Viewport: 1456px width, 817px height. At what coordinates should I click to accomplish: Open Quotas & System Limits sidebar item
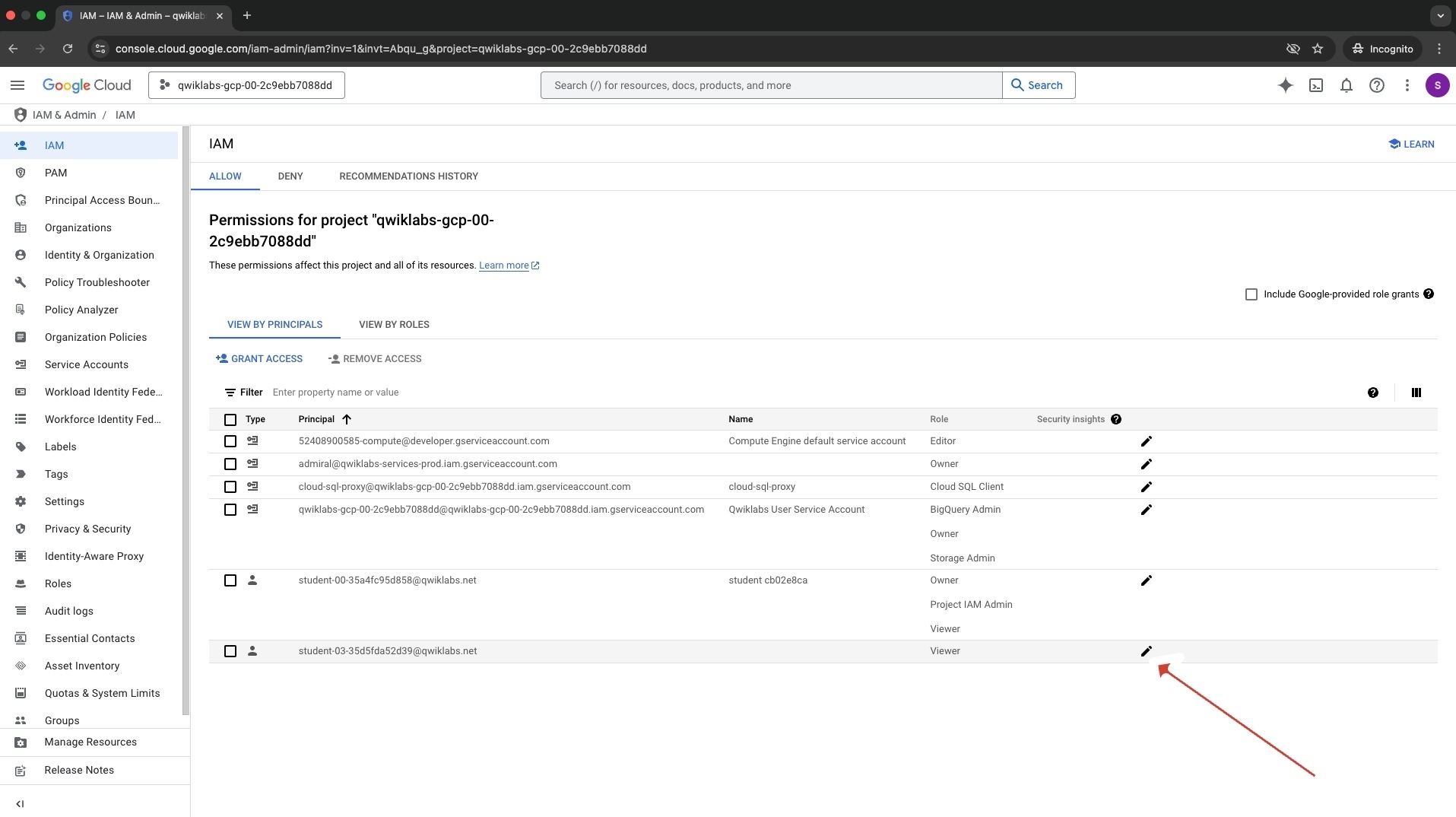tap(103, 693)
